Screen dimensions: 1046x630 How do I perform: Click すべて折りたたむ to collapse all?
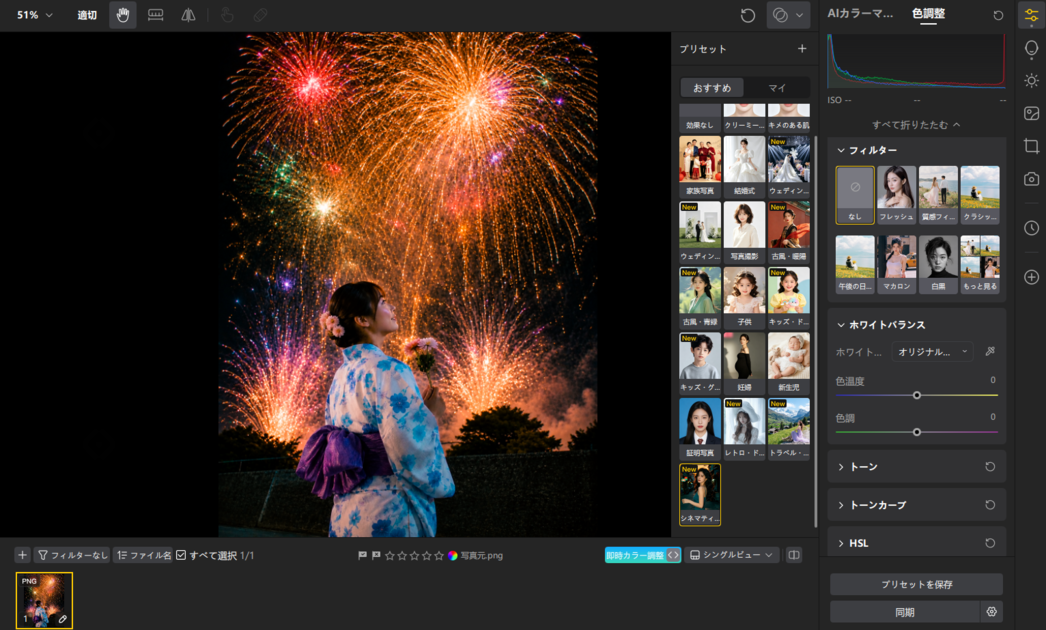point(916,125)
